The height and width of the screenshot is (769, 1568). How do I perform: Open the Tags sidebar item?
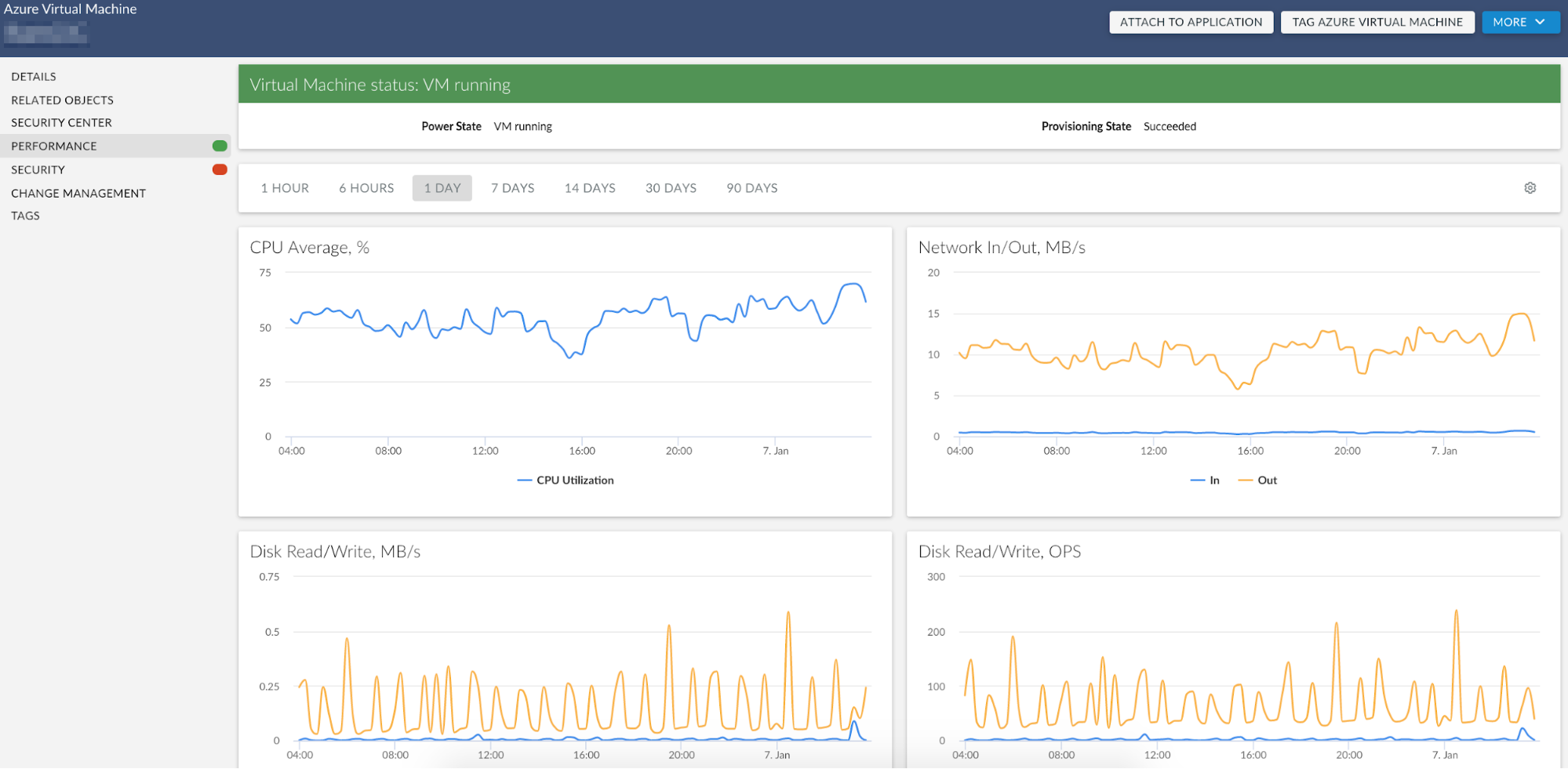point(25,216)
